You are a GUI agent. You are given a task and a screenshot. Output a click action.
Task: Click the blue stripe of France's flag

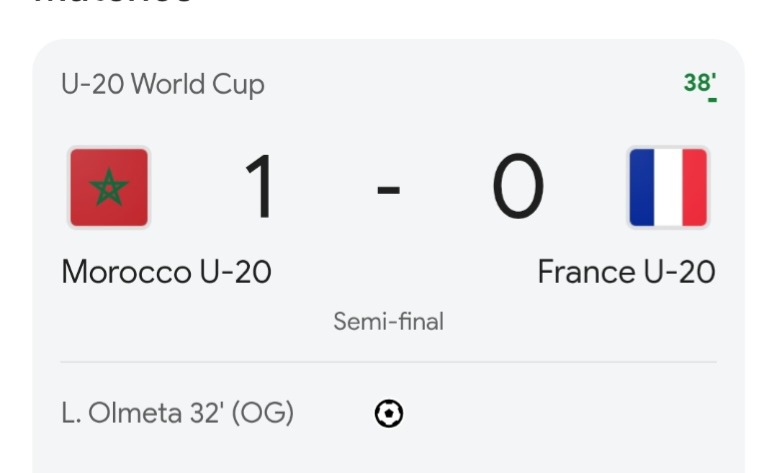click(643, 188)
